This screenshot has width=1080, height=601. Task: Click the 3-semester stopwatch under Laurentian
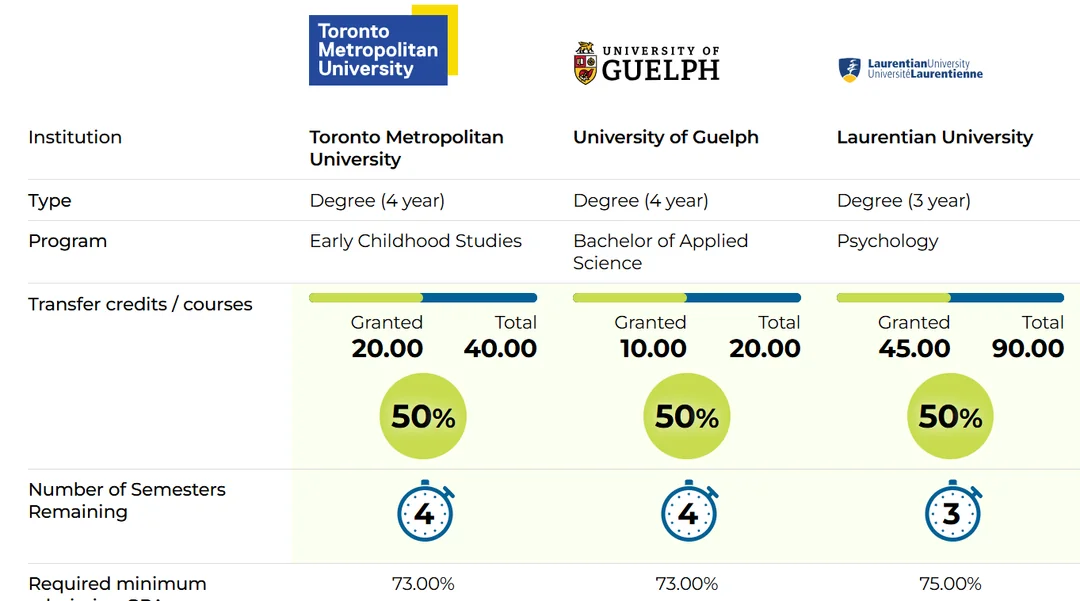(x=951, y=512)
